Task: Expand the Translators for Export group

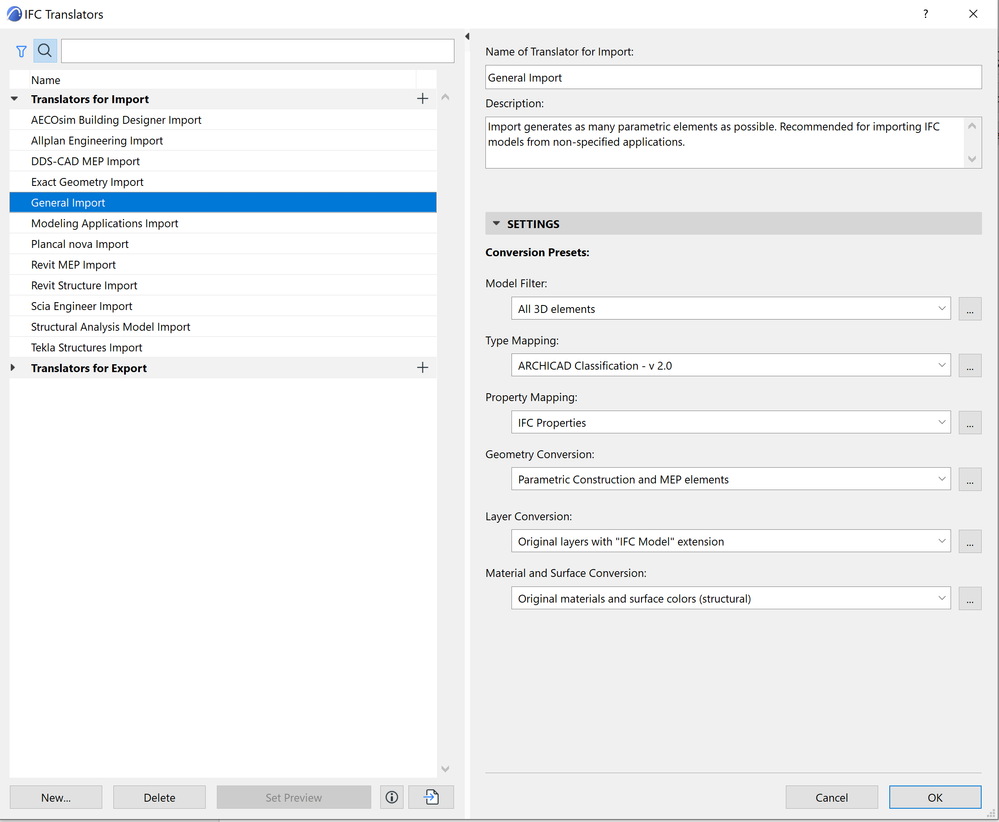Action: 14,368
